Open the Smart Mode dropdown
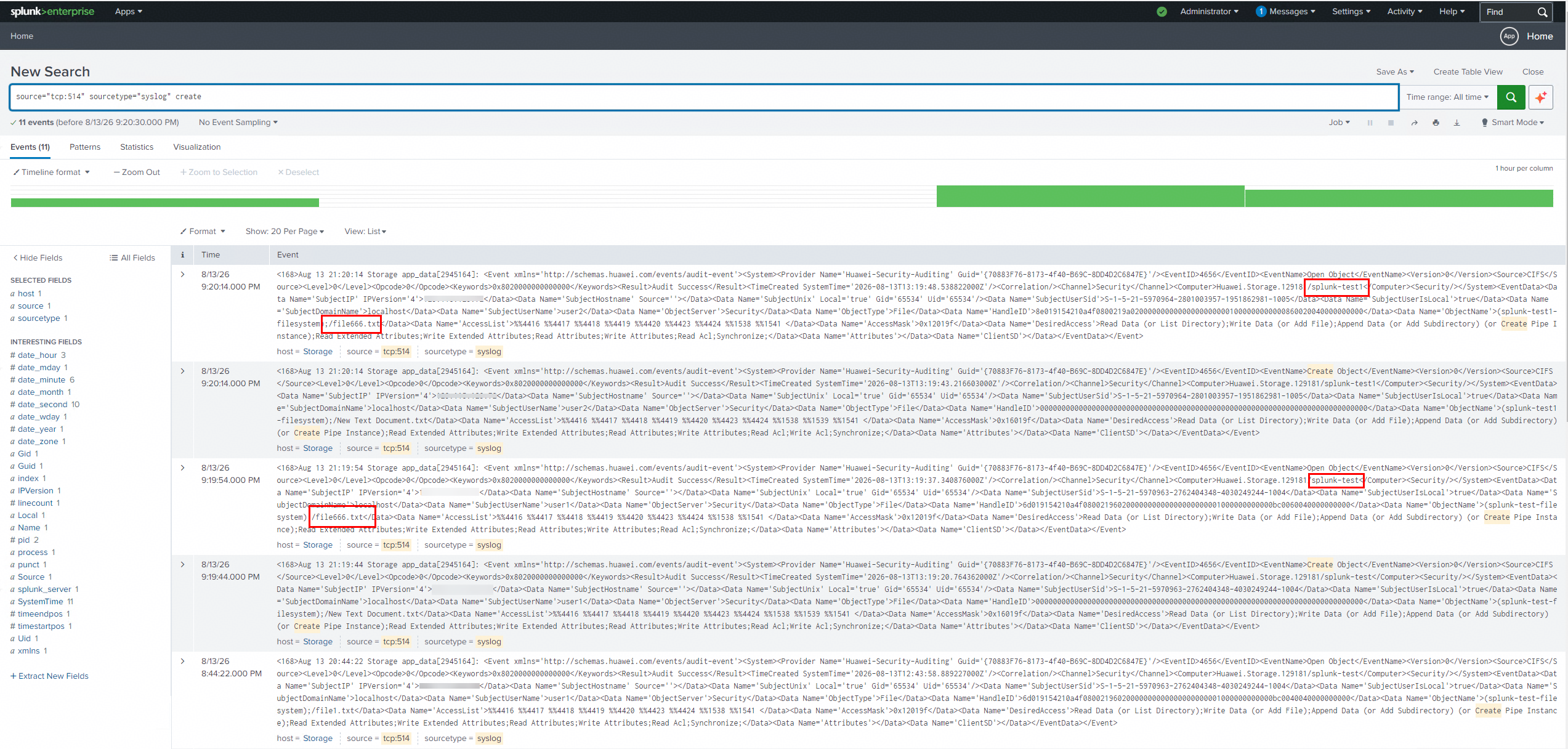The width and height of the screenshot is (1568, 749). point(1513,123)
